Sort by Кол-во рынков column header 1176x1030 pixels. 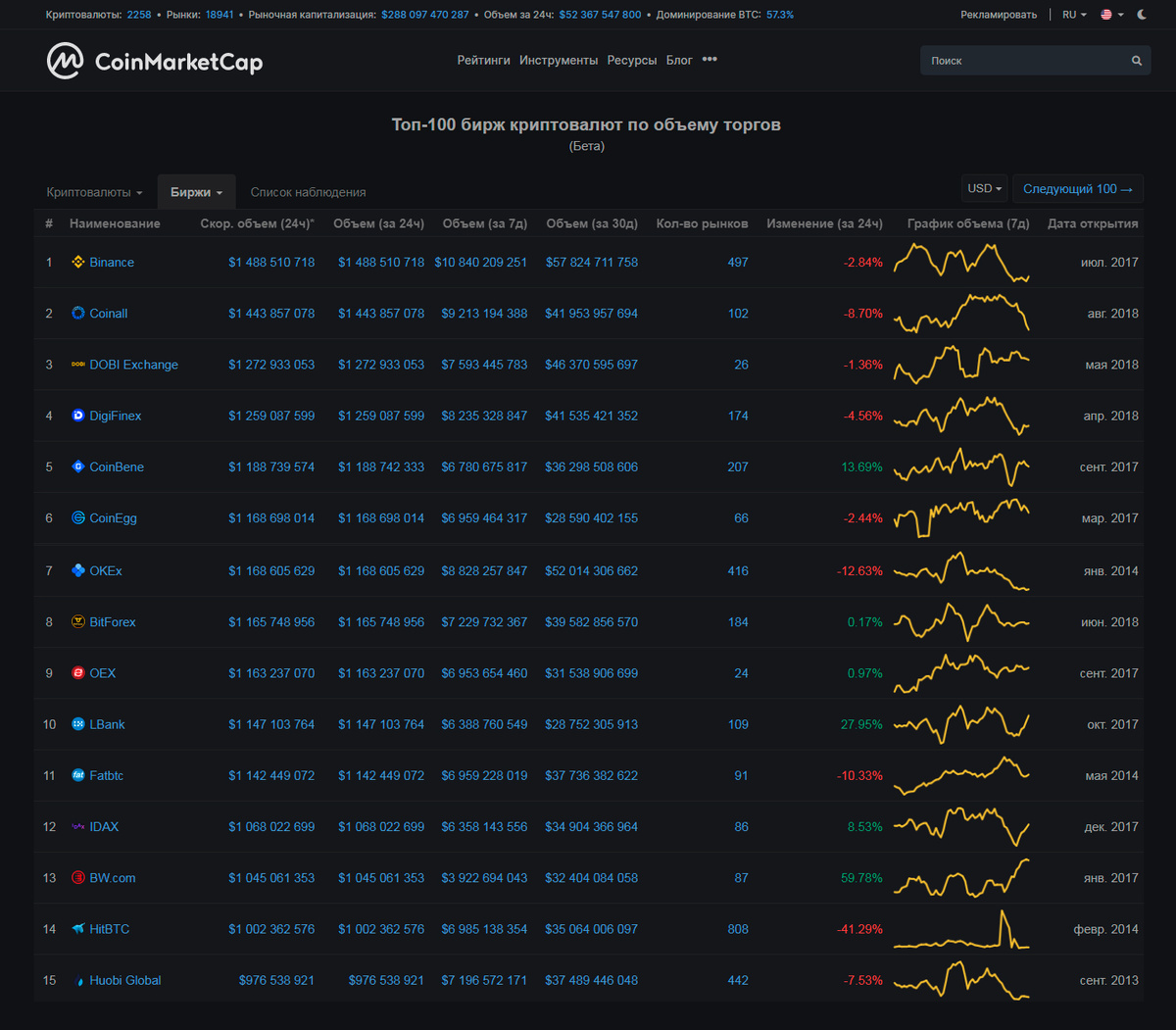click(702, 223)
